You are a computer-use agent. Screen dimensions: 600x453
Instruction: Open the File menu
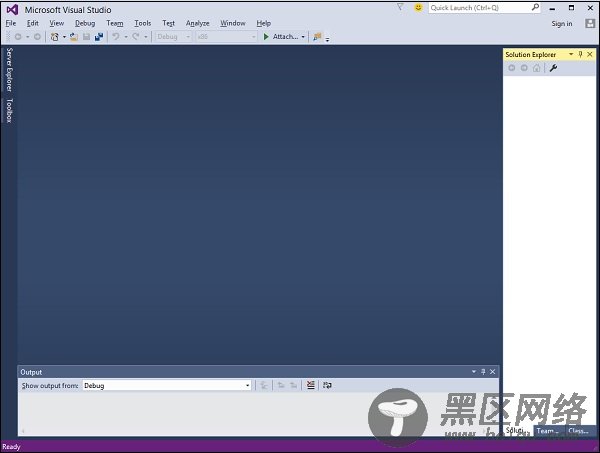tap(11, 23)
